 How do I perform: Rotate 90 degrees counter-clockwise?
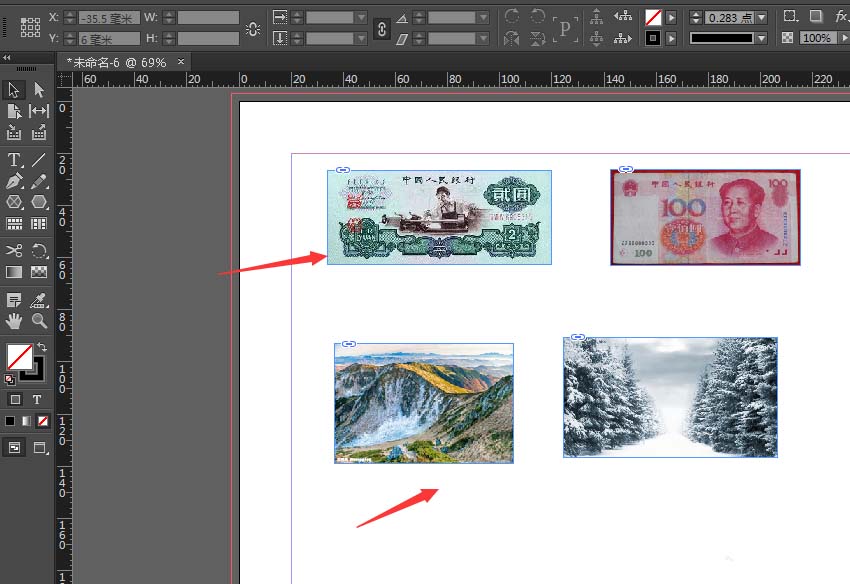[537, 17]
